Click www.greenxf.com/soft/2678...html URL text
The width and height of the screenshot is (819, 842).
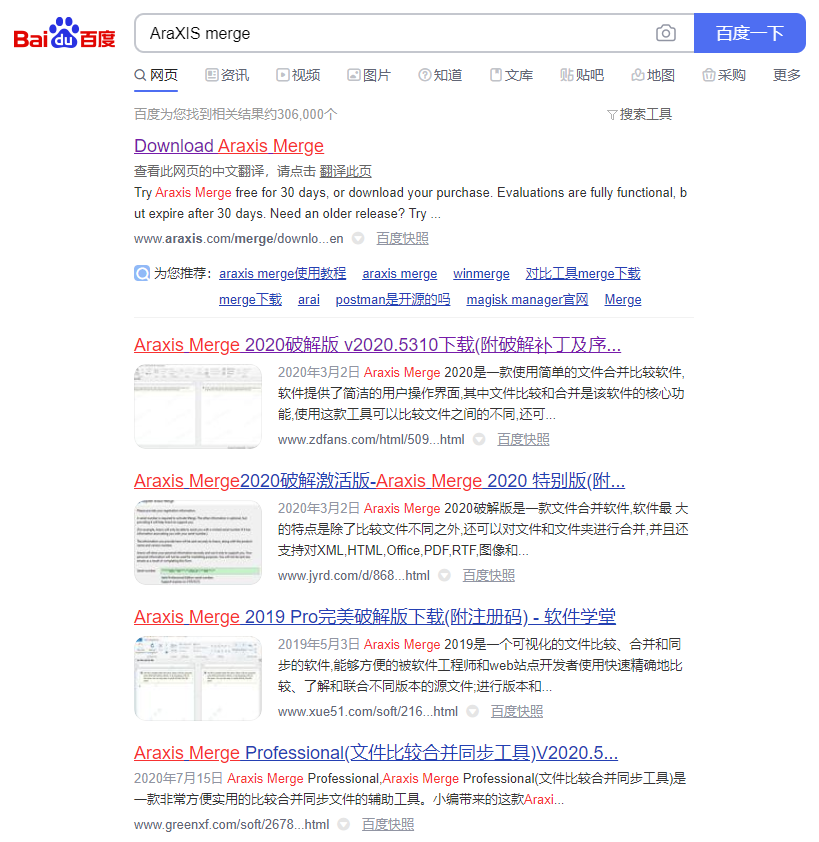click(x=231, y=825)
